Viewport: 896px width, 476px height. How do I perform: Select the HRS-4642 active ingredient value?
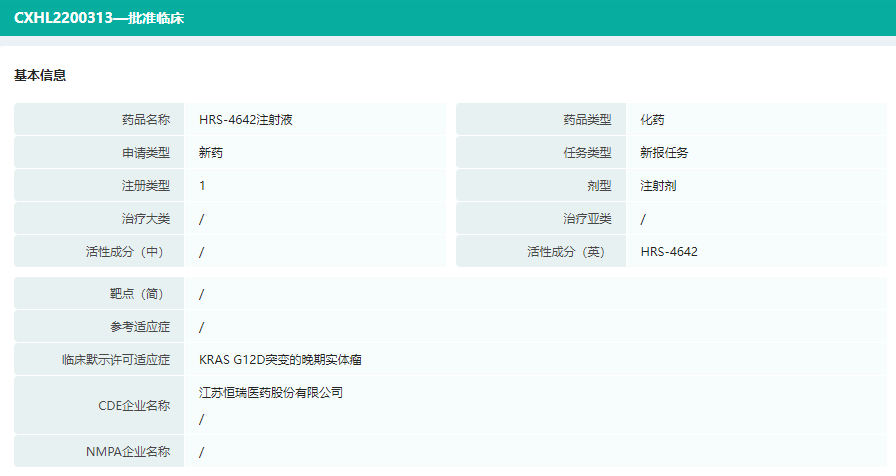pos(669,252)
